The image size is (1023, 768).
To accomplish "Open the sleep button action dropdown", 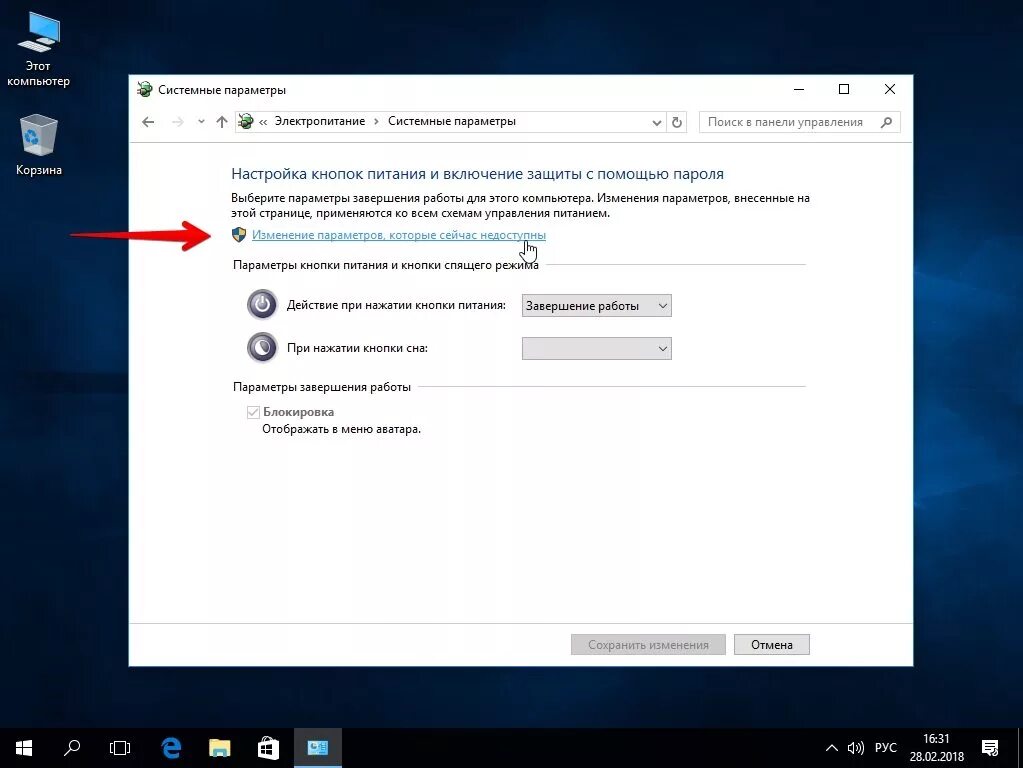I will (x=596, y=348).
